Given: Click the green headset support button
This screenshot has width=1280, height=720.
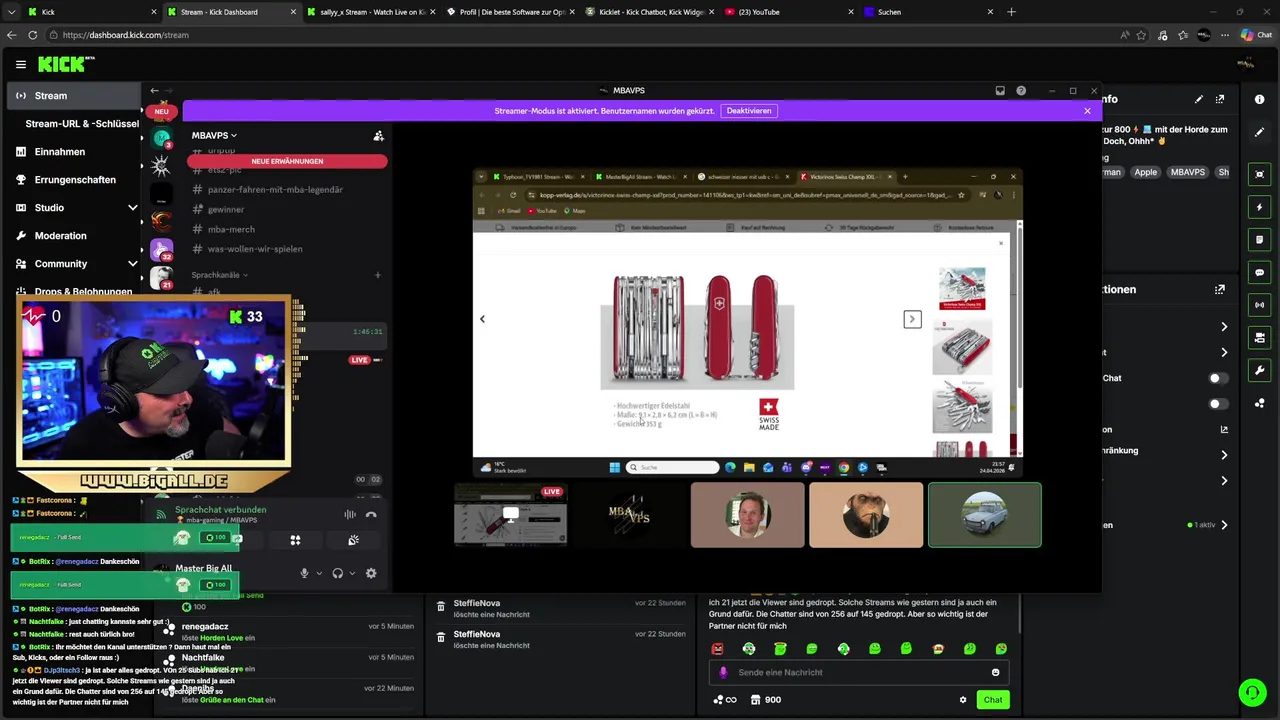Looking at the screenshot, I should (1252, 692).
